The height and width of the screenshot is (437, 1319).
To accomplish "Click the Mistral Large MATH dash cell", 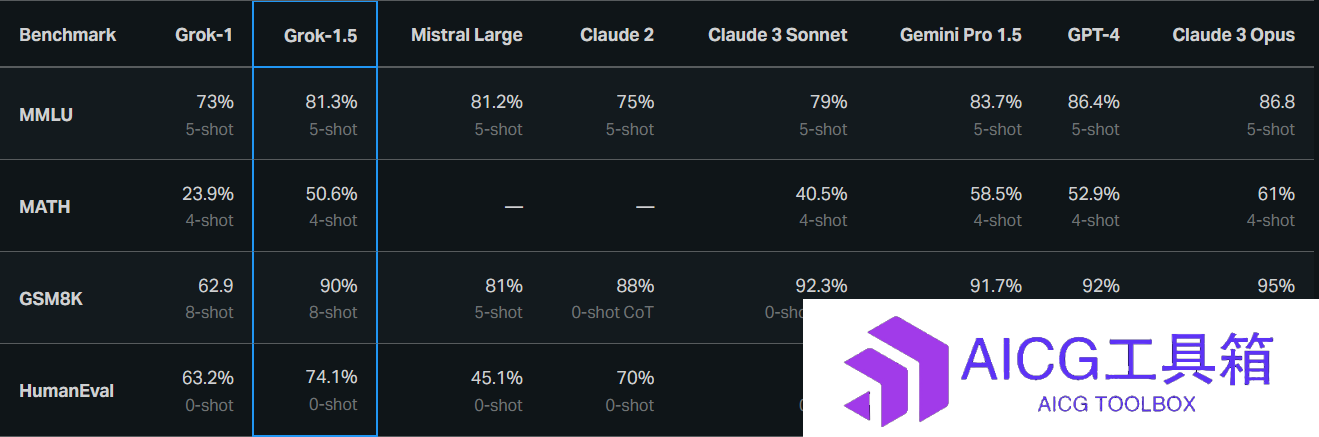I will 513,207.
